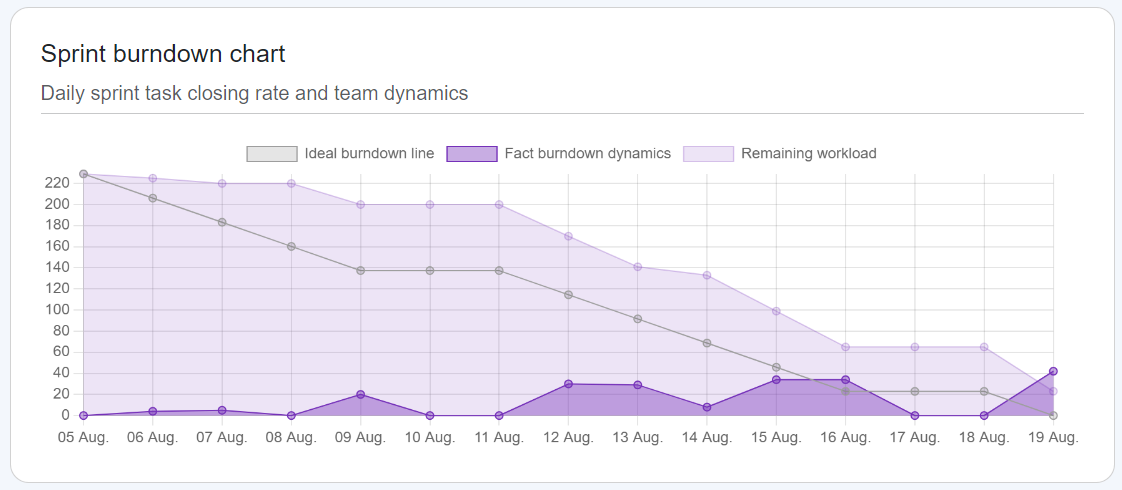The height and width of the screenshot is (490, 1122).
Task: Click the Fact burndown point on 12 Aug.
Action: [x=568, y=384]
